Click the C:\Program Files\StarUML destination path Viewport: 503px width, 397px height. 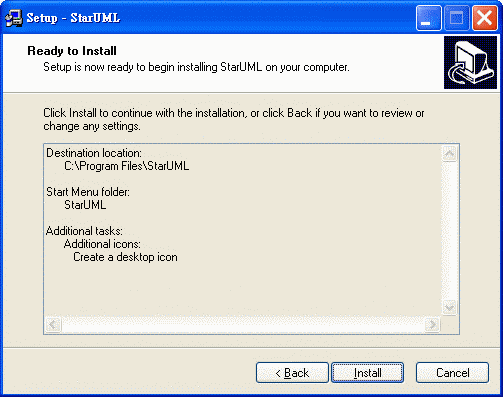(127, 166)
